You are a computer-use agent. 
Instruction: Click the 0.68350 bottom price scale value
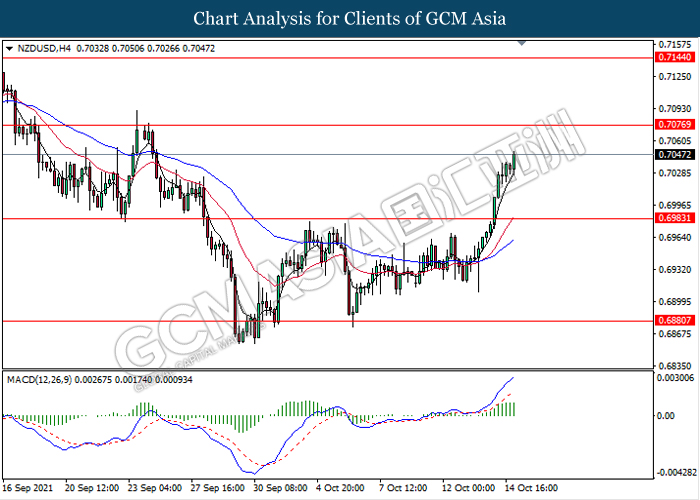672,366
